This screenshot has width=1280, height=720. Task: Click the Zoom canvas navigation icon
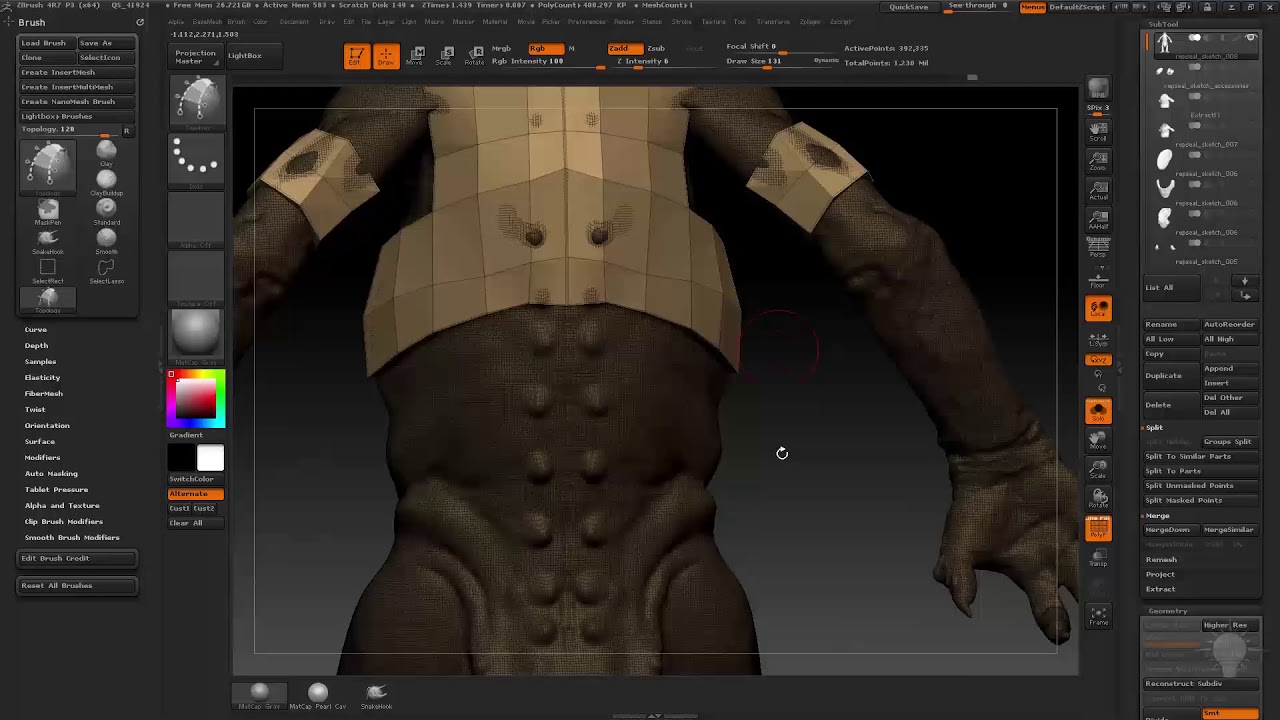point(1098,160)
